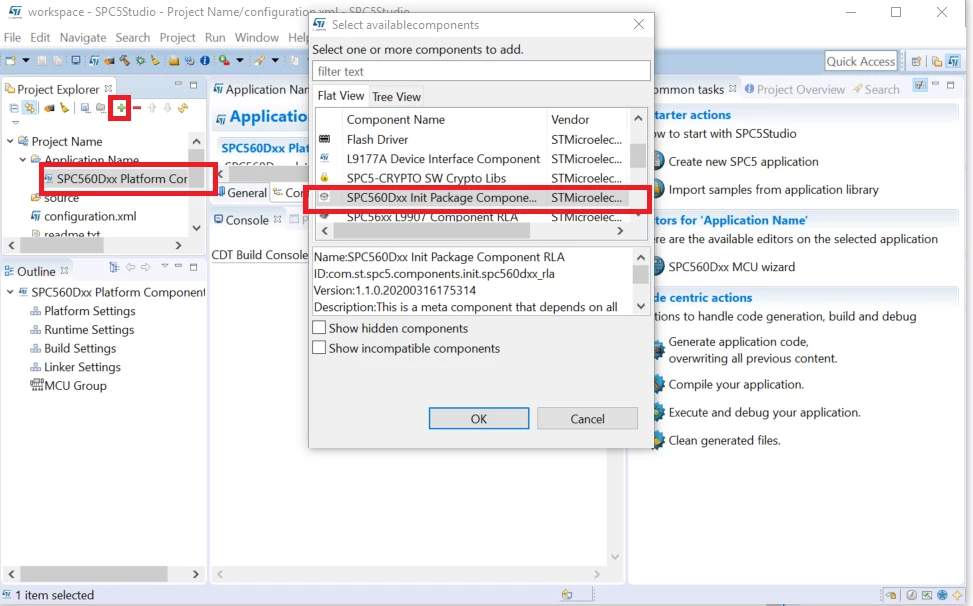
Task: Select L9177A Device Interface Component row
Action: (x=472, y=159)
